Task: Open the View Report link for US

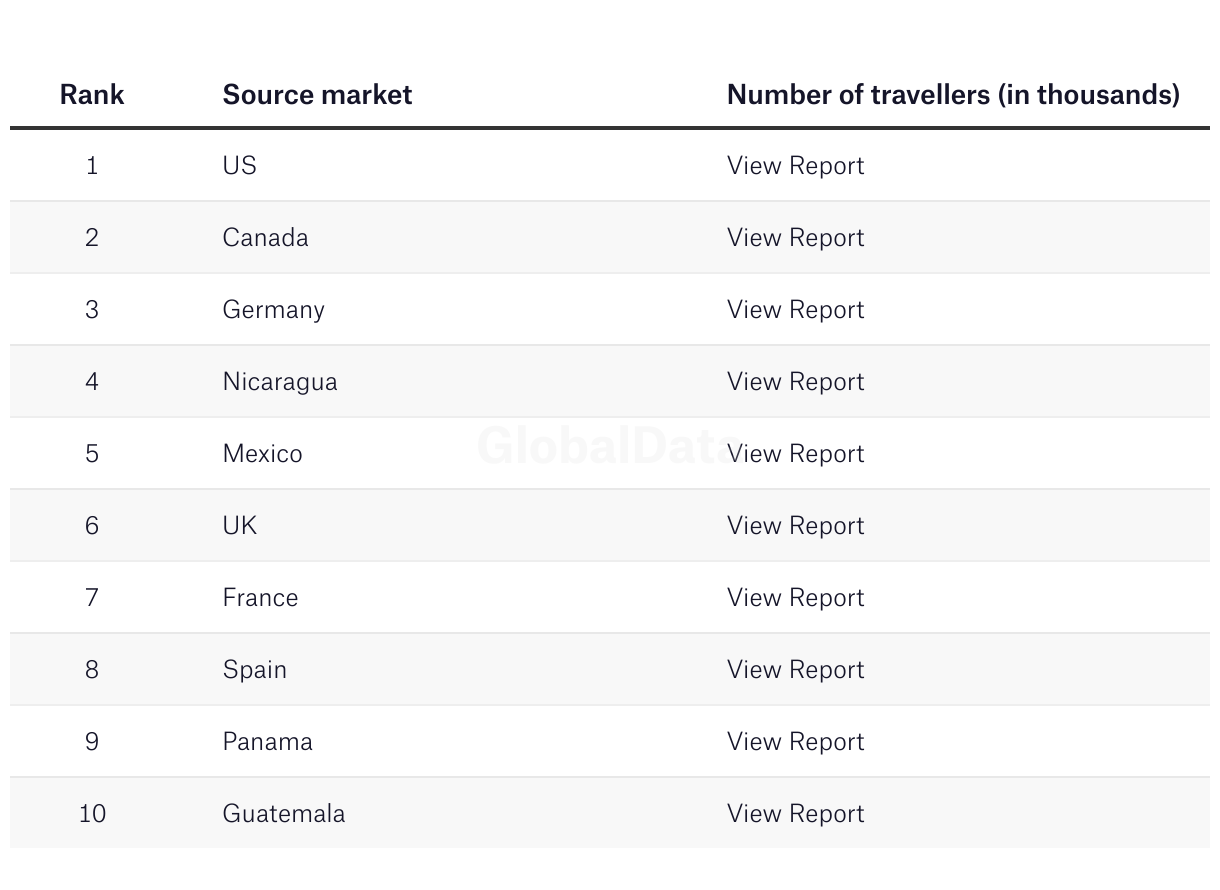Action: (795, 165)
